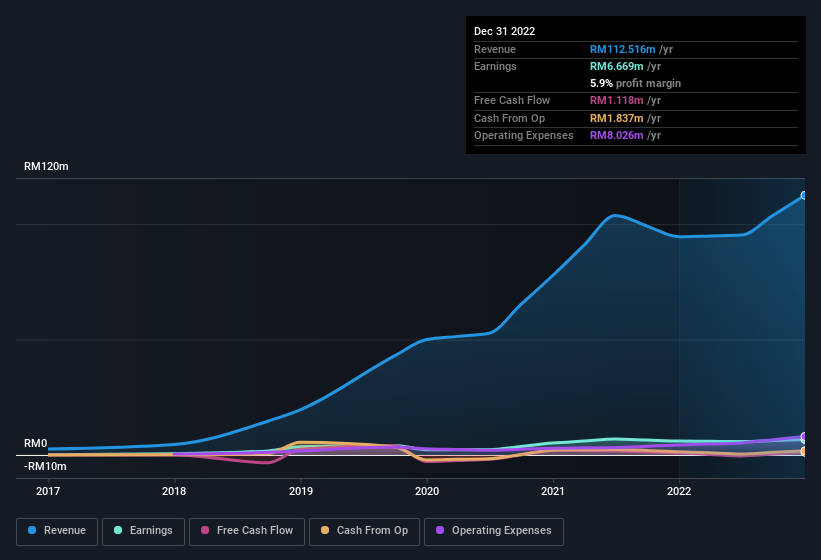
Task: Click the Free Cash Flow tooltip label
Action: coord(512,100)
